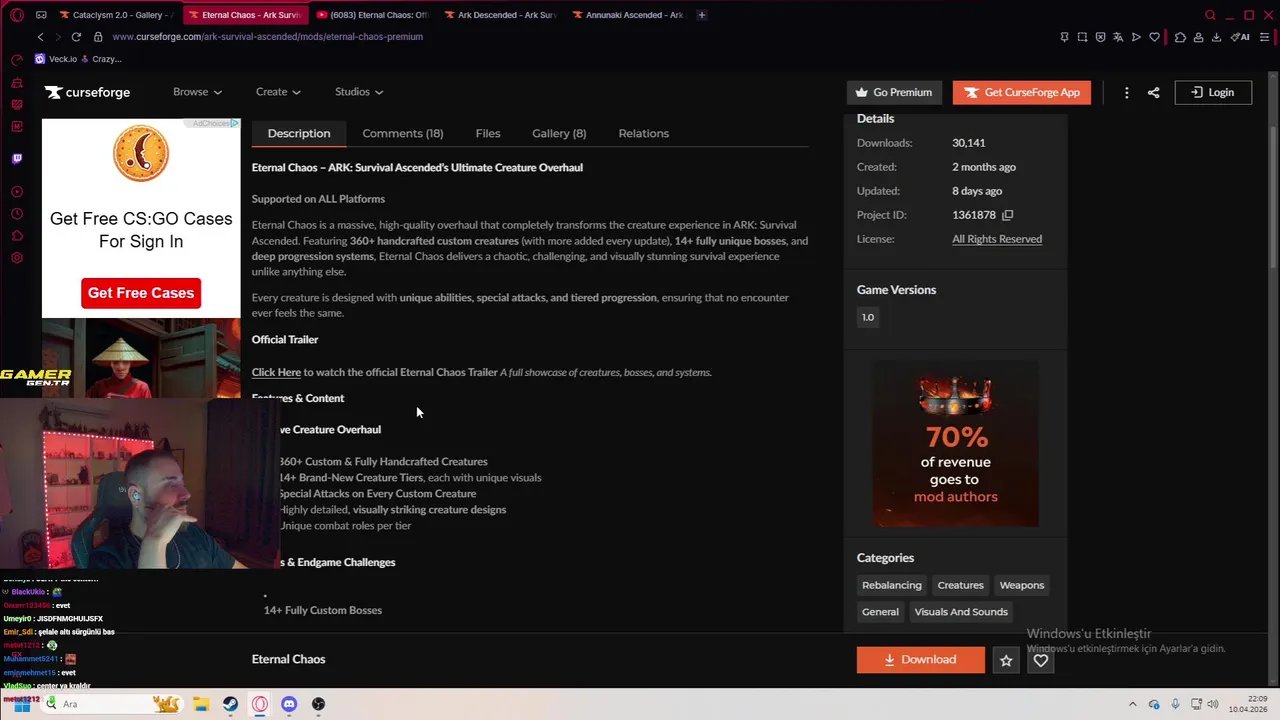Expand the Studios dropdown menu

[359, 92]
